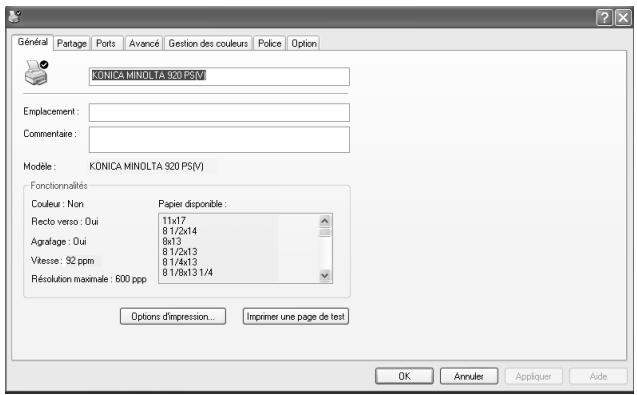Close the printer properties dialog
The image size is (637, 395).
623,18
